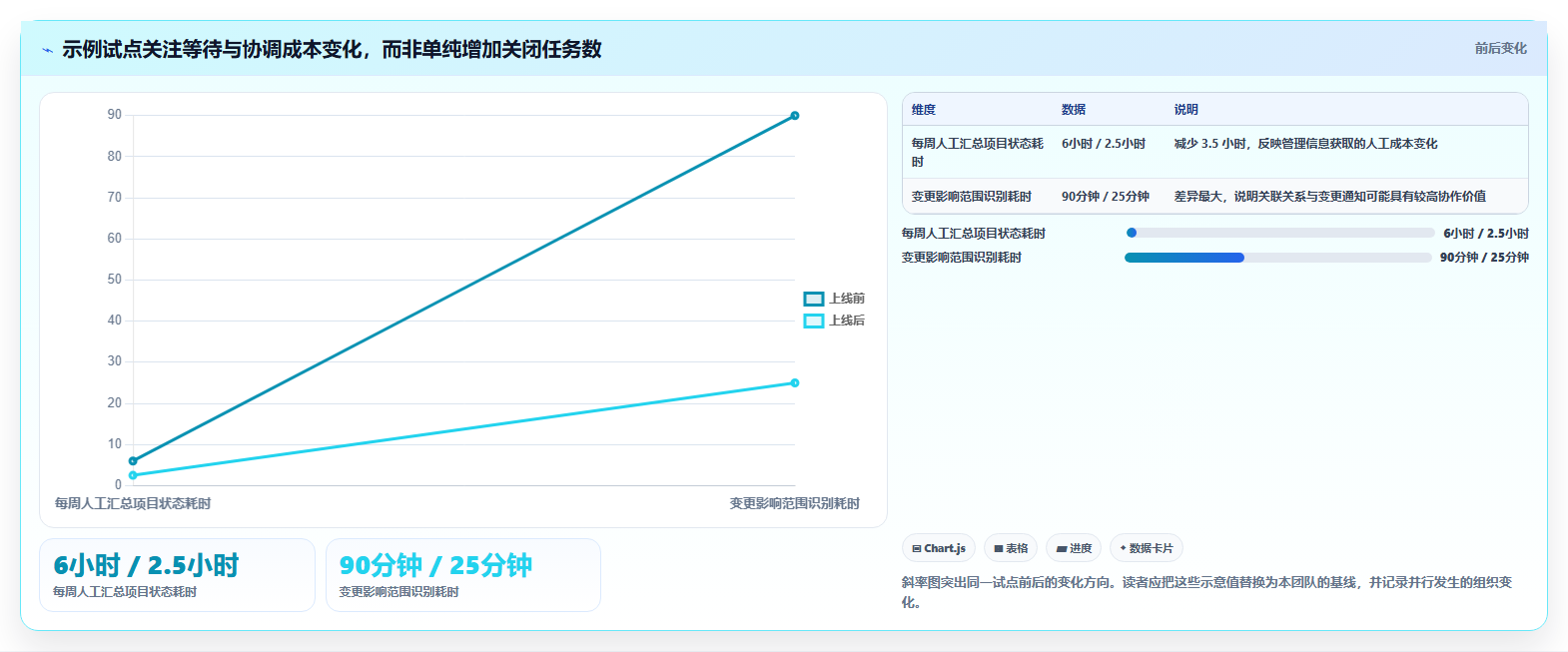
Task: Open the '90分钟 / 25分钟' KPI card
Action: 463,575
